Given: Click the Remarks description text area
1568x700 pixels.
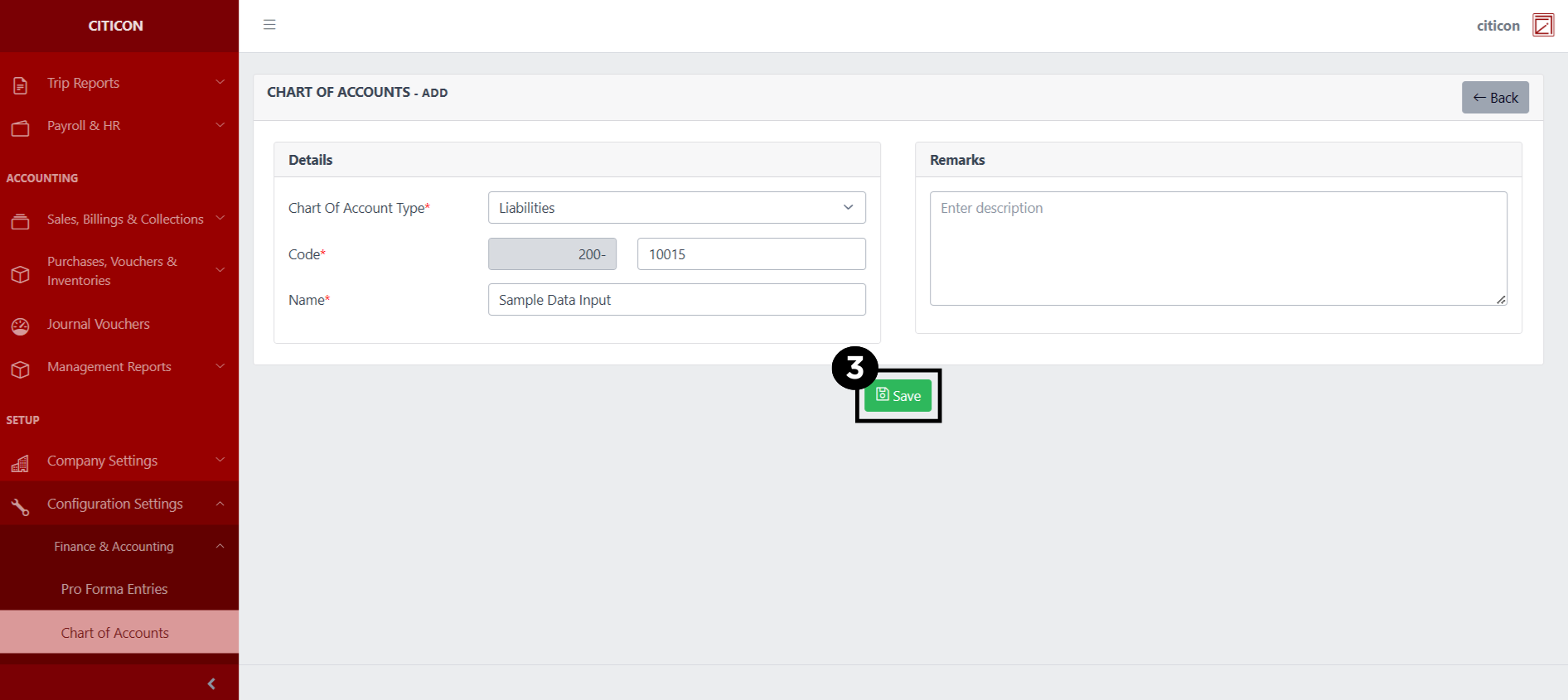Looking at the screenshot, I should (x=1217, y=249).
